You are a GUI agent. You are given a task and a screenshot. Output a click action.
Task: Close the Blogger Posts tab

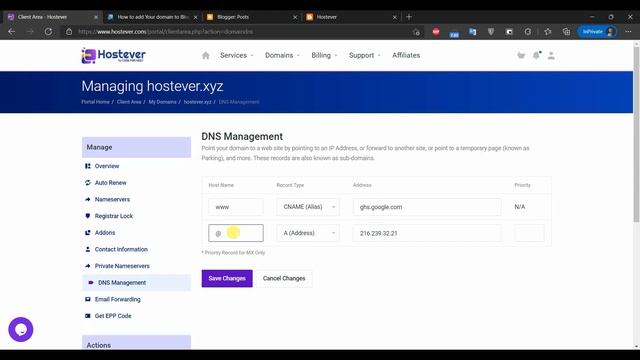coord(295,17)
